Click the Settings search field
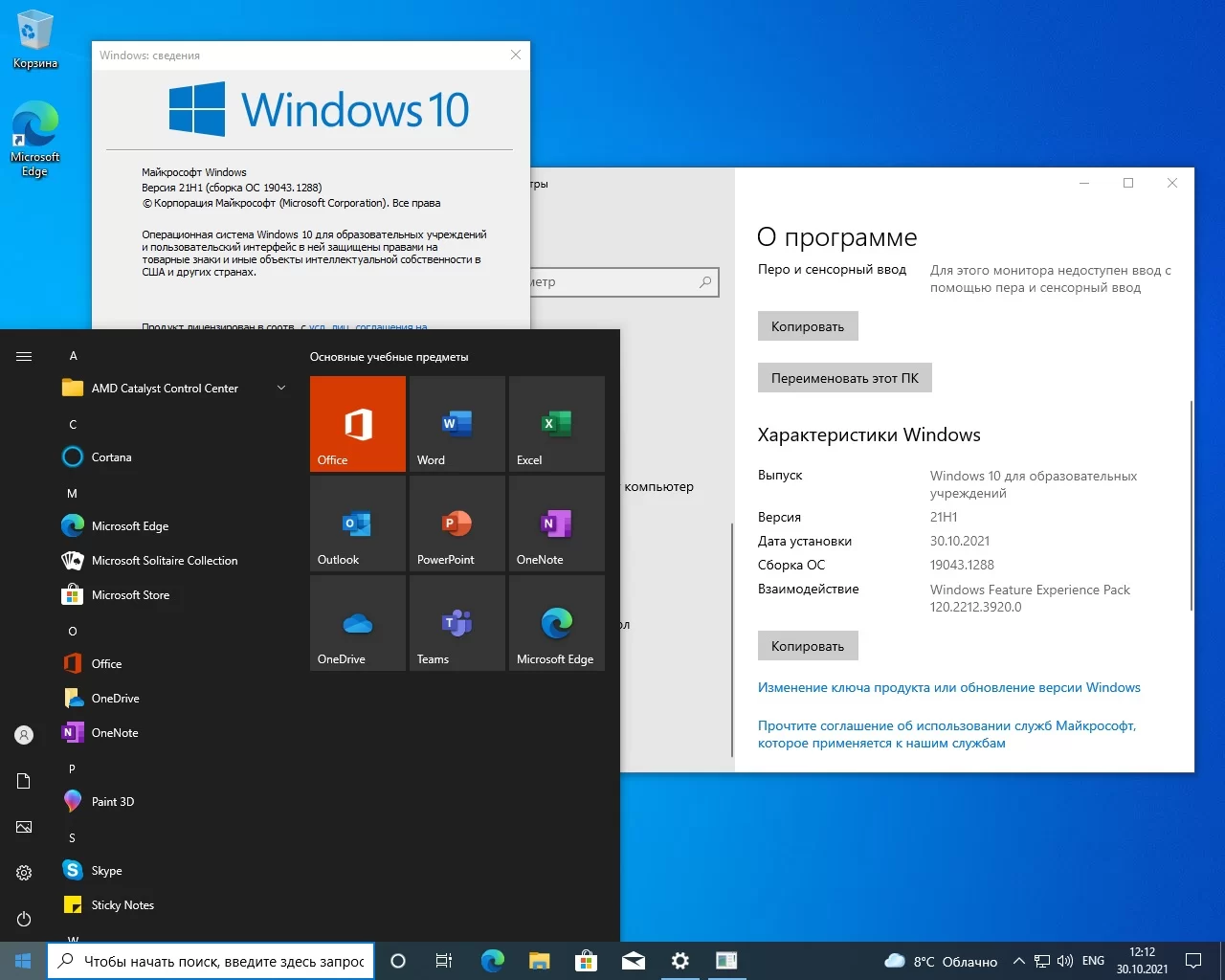Image resolution: width=1225 pixels, height=980 pixels. [623, 282]
